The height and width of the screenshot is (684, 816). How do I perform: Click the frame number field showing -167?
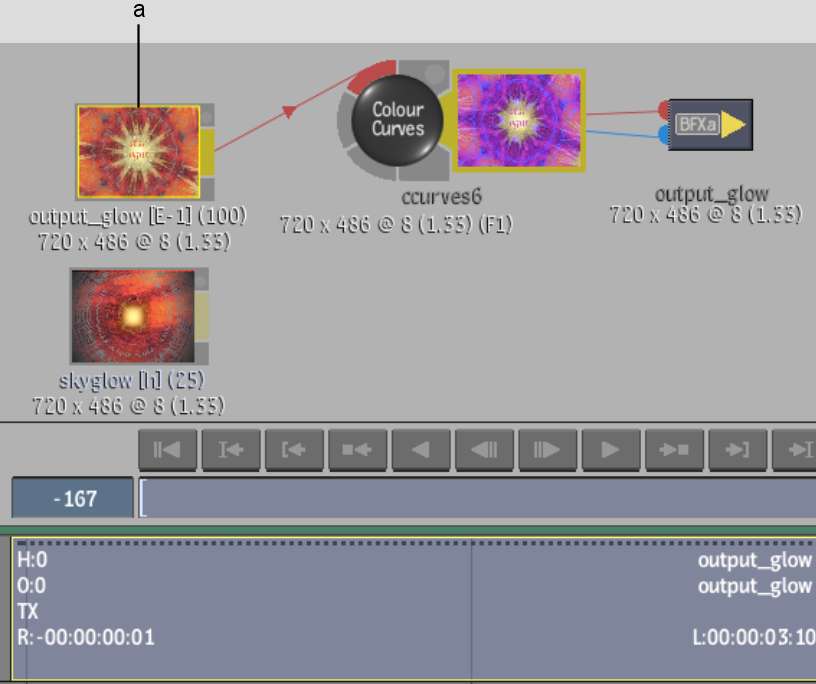pyautogui.click(x=73, y=497)
